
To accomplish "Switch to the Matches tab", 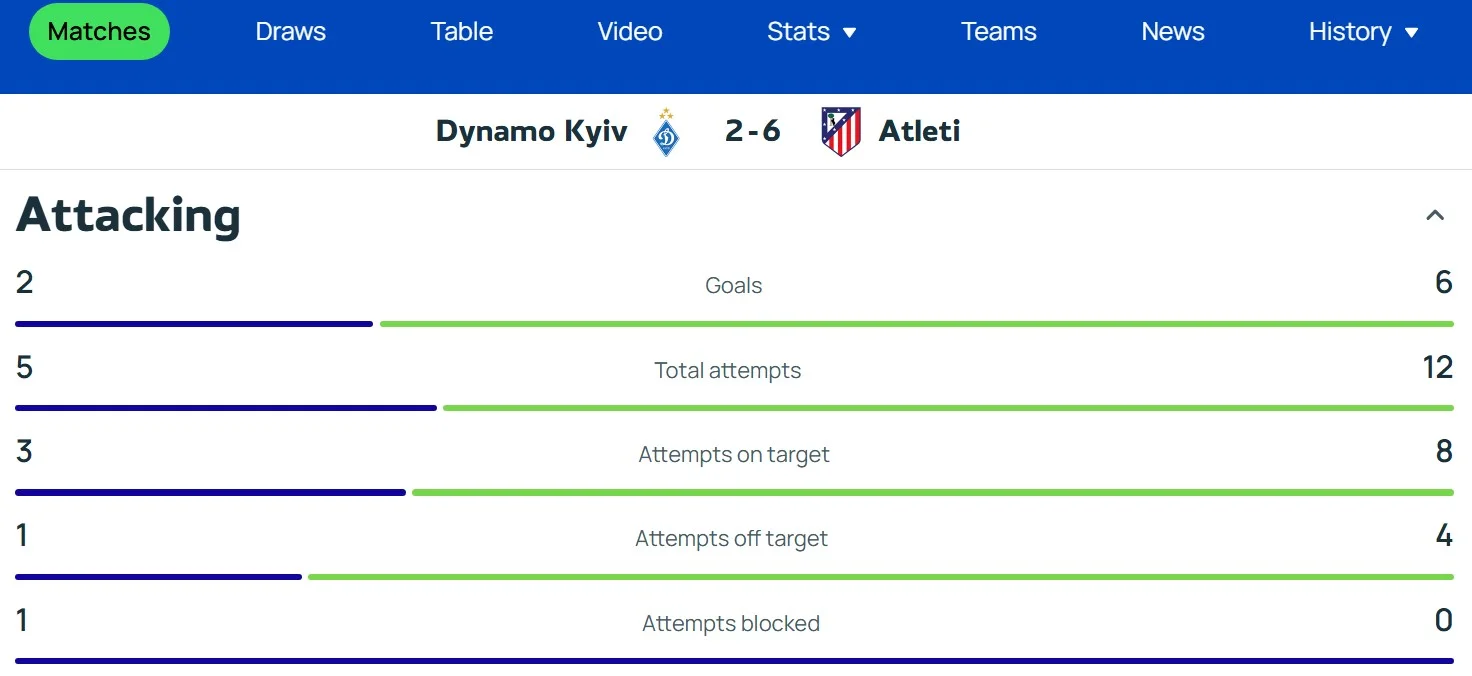I will coord(99,32).
